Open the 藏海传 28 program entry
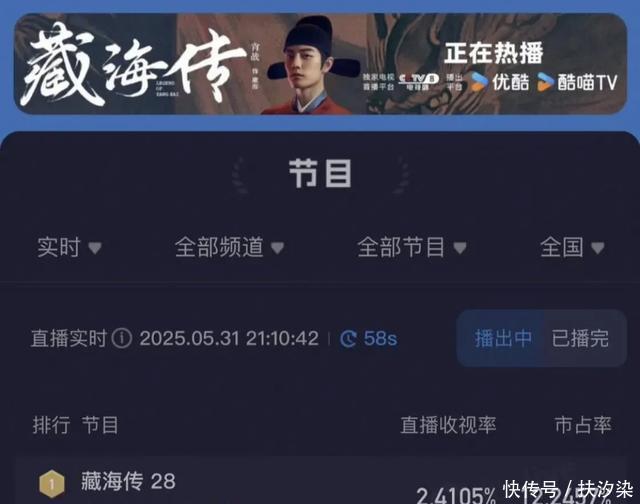 point(128,481)
